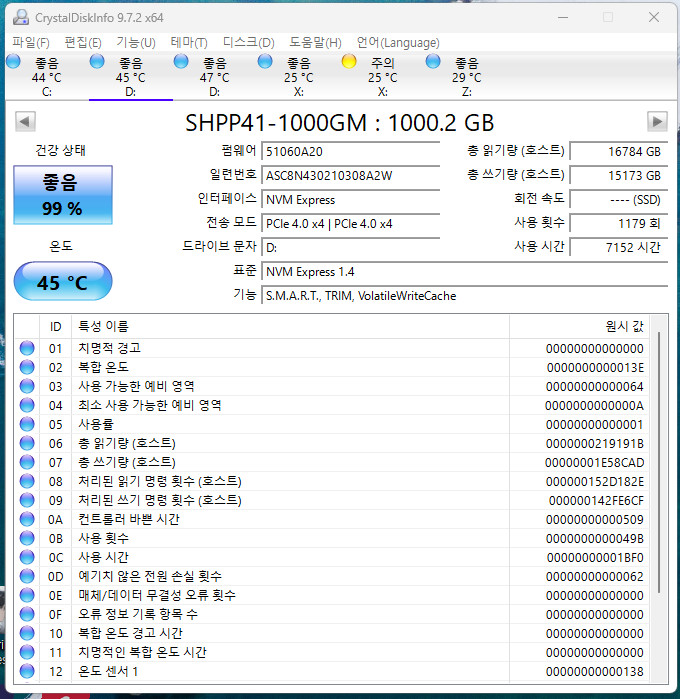Click status orb of row 0E 무결성 오류 횟수
This screenshot has width=680, height=699.
[27, 596]
